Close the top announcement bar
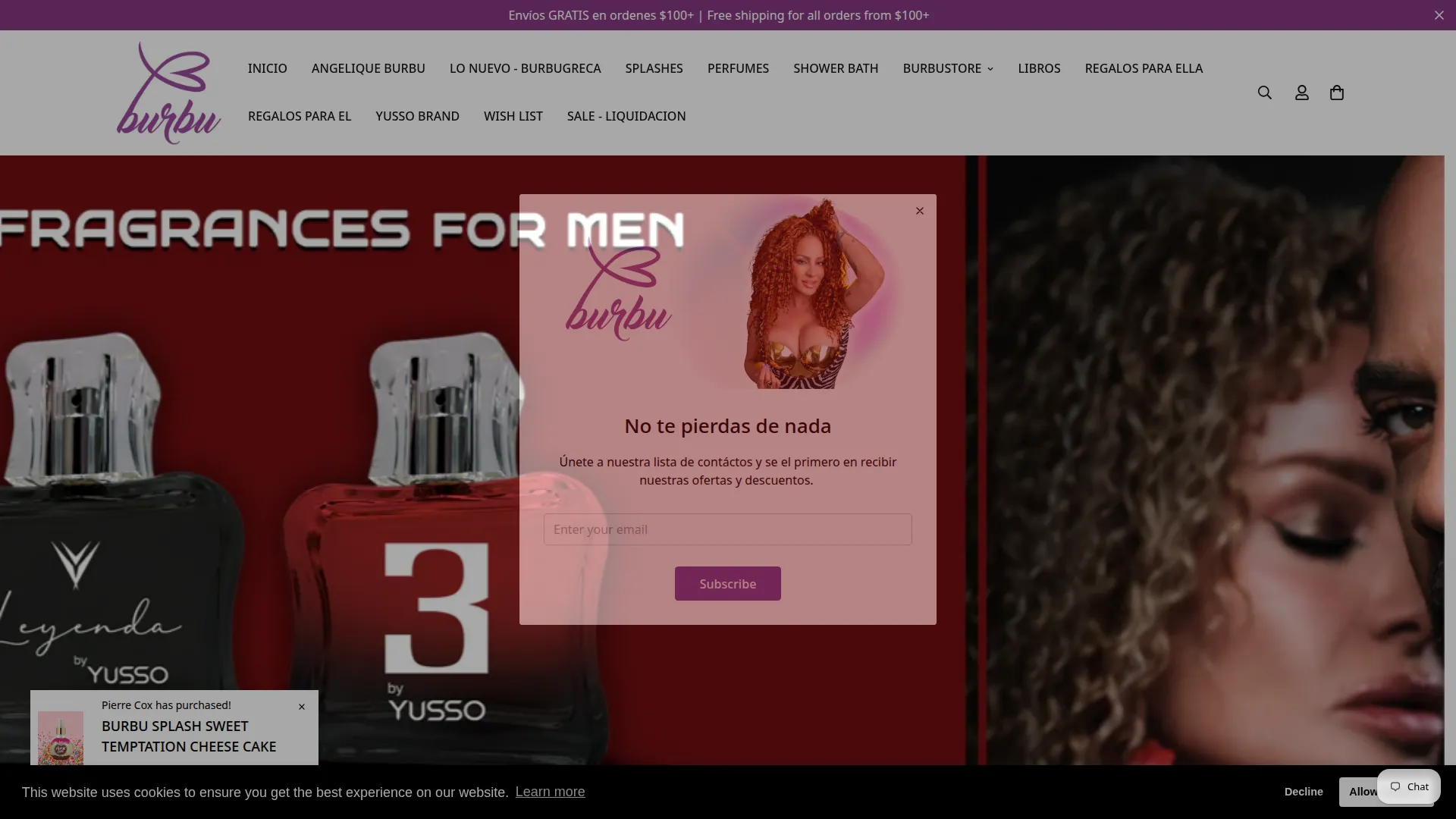The width and height of the screenshot is (1456, 819). 1439,15
